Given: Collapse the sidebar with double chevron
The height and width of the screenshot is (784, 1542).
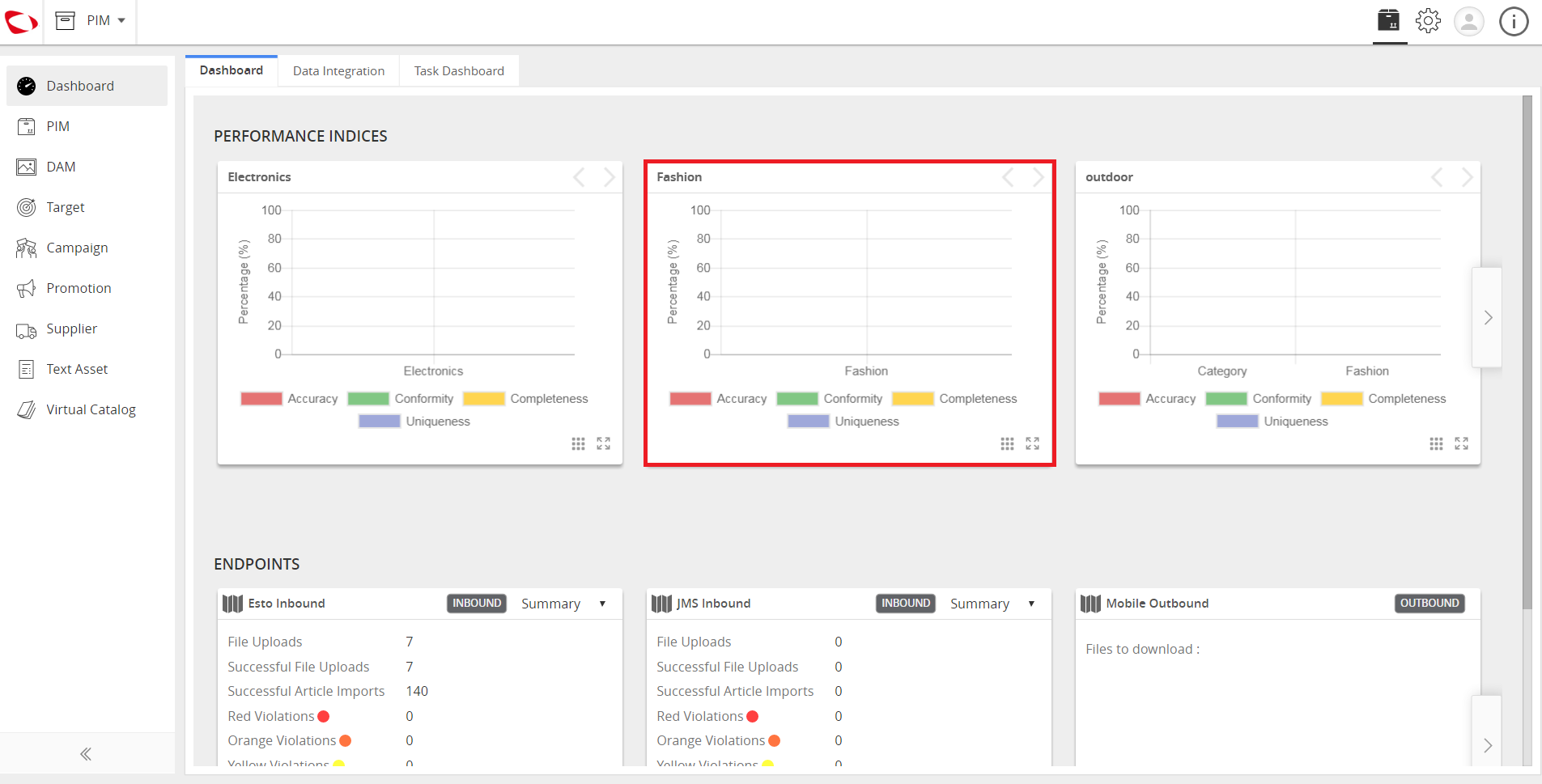Looking at the screenshot, I should tap(86, 754).
